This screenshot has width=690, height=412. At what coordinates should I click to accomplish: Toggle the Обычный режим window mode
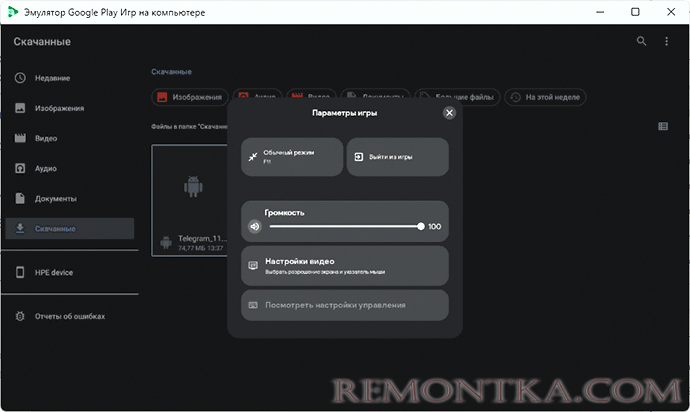click(x=293, y=157)
